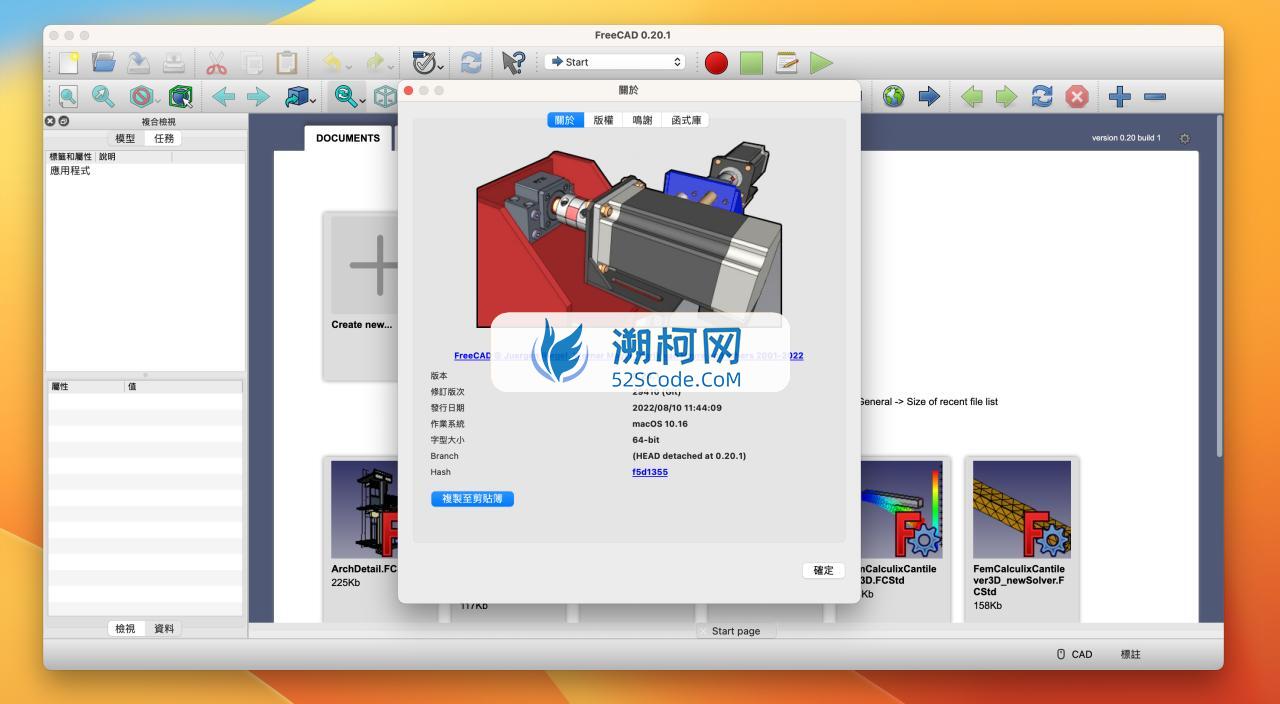Click the isometric view cube icon
The height and width of the screenshot is (704, 1280).
point(384,96)
